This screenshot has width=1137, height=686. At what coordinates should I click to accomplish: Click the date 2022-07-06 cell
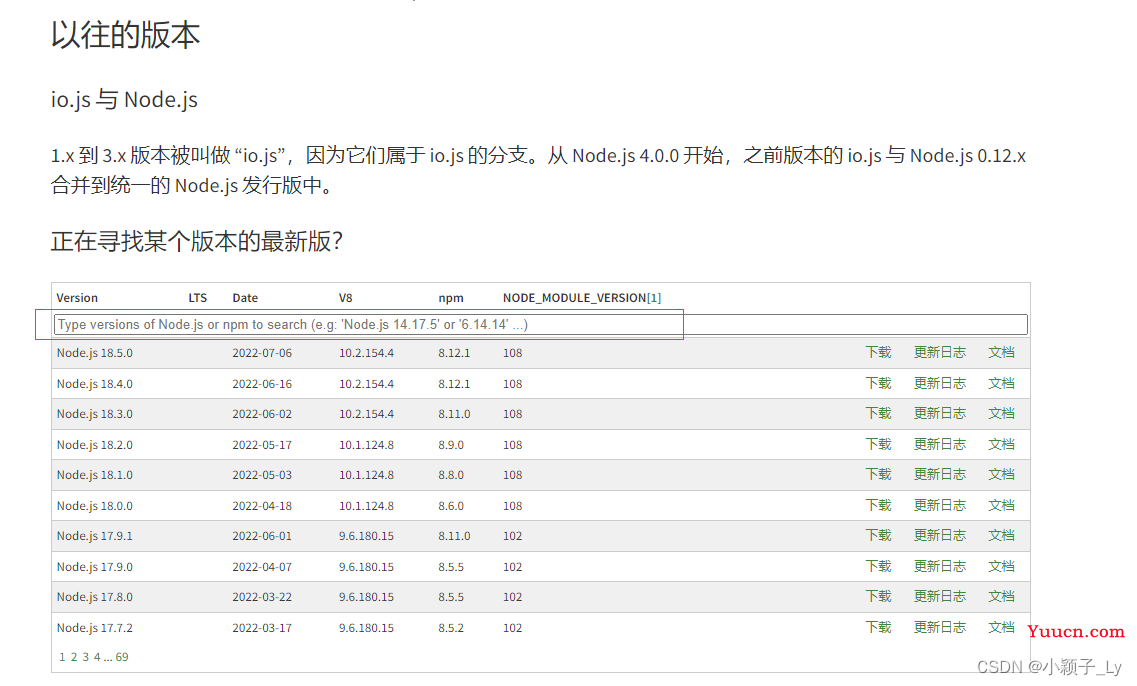click(x=262, y=353)
